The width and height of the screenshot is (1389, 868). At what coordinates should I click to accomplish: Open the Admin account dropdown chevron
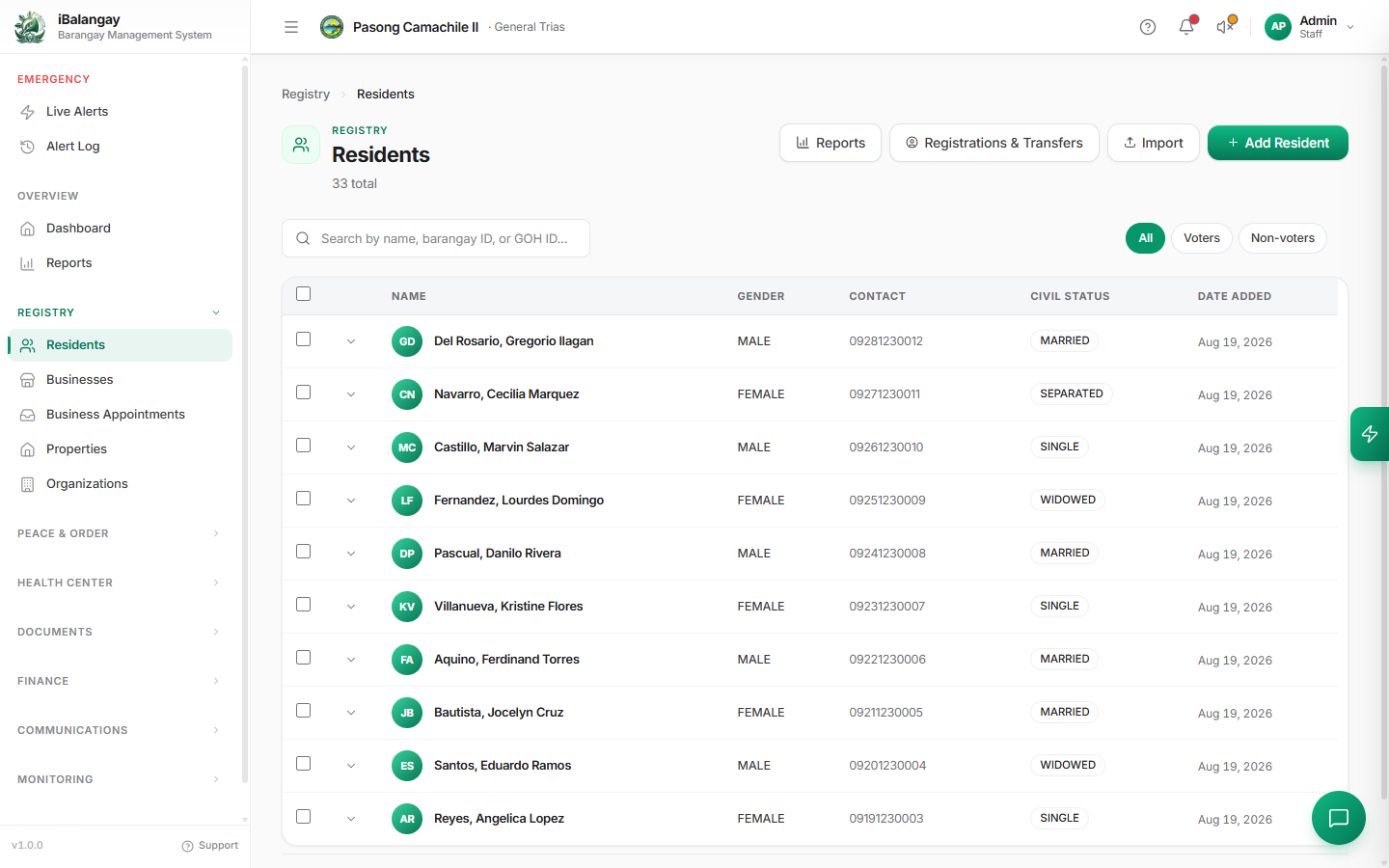(x=1350, y=27)
